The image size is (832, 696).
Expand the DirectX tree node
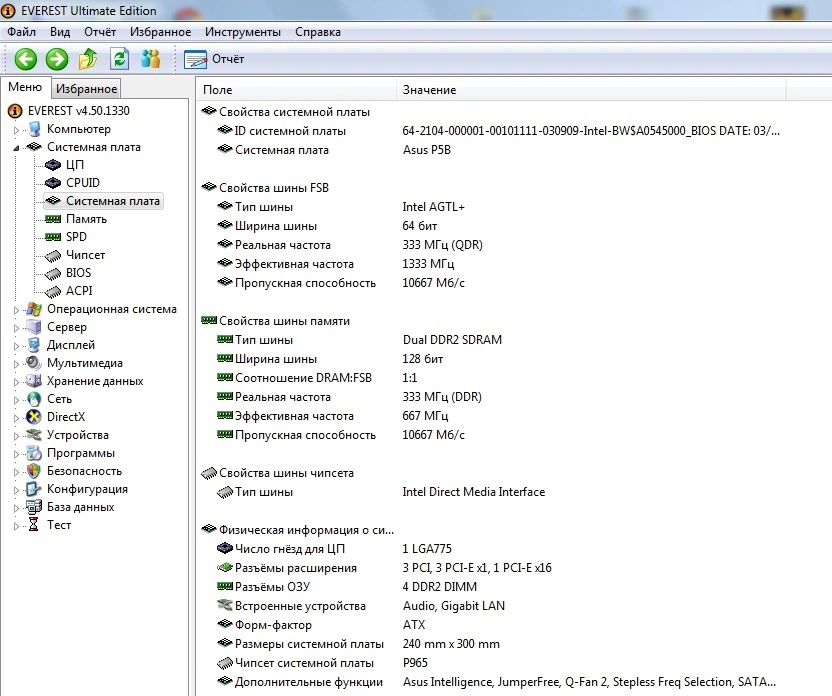pos(16,417)
